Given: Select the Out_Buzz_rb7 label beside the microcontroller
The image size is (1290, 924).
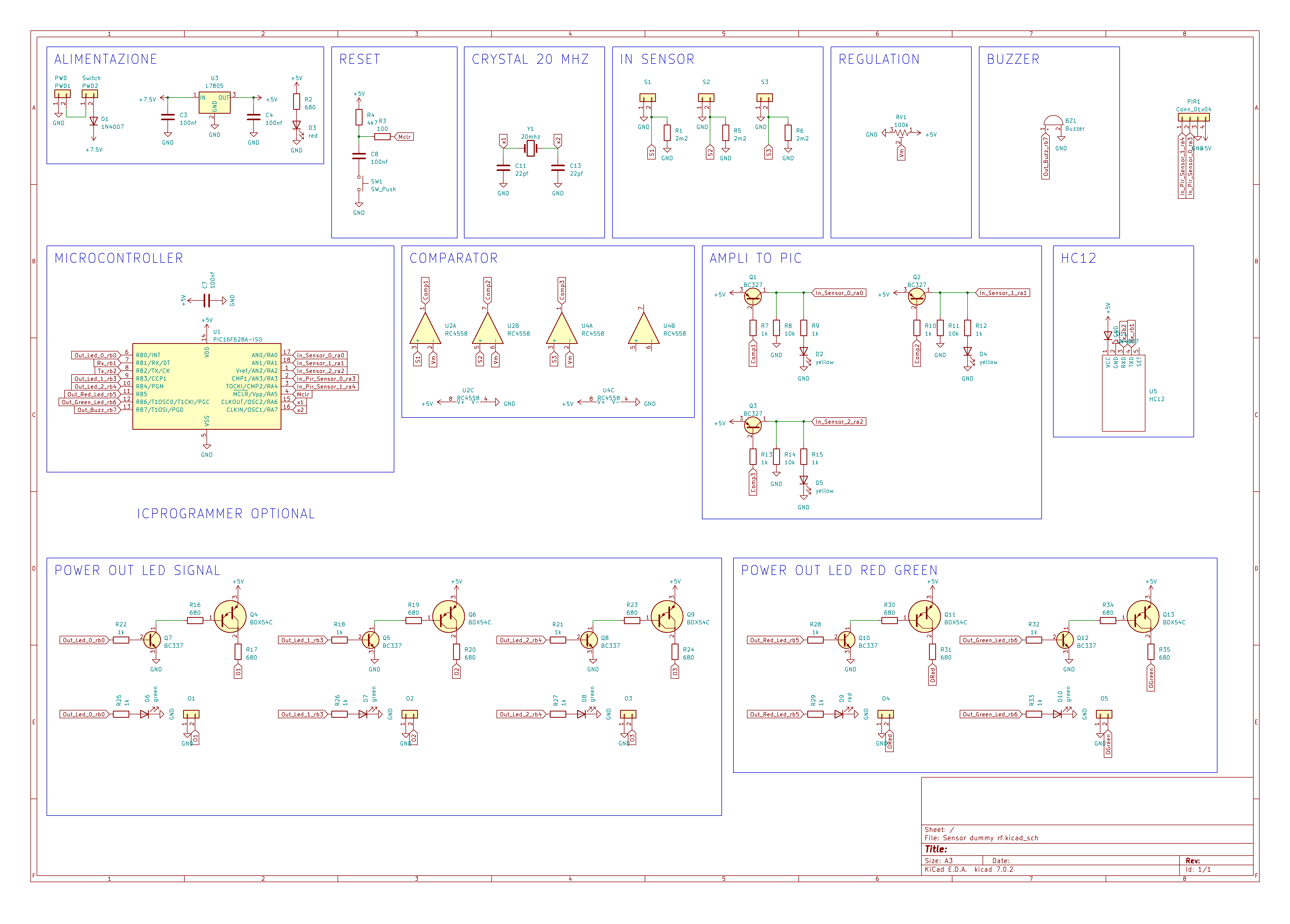Looking at the screenshot, I should (97, 410).
